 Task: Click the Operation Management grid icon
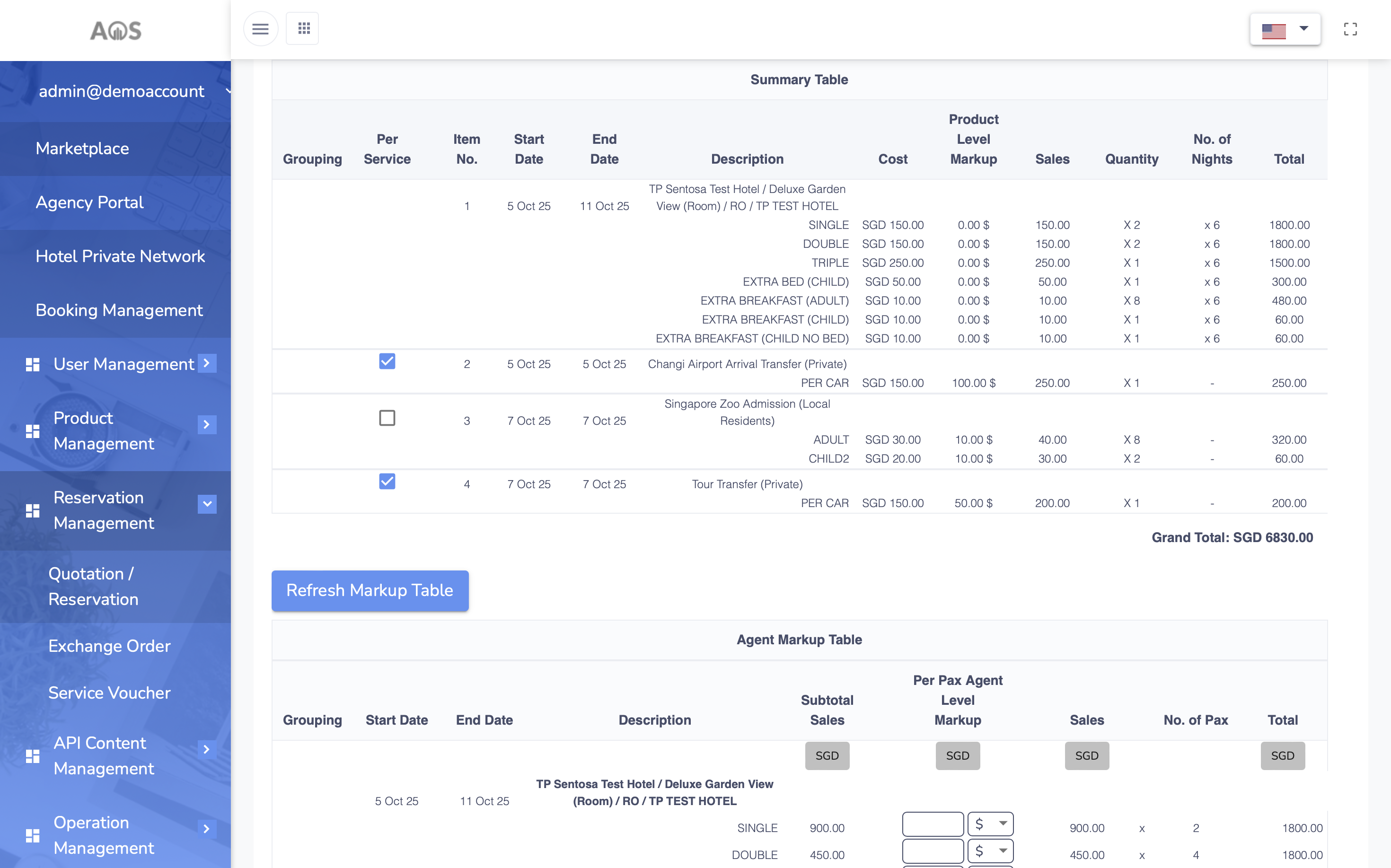point(33,835)
